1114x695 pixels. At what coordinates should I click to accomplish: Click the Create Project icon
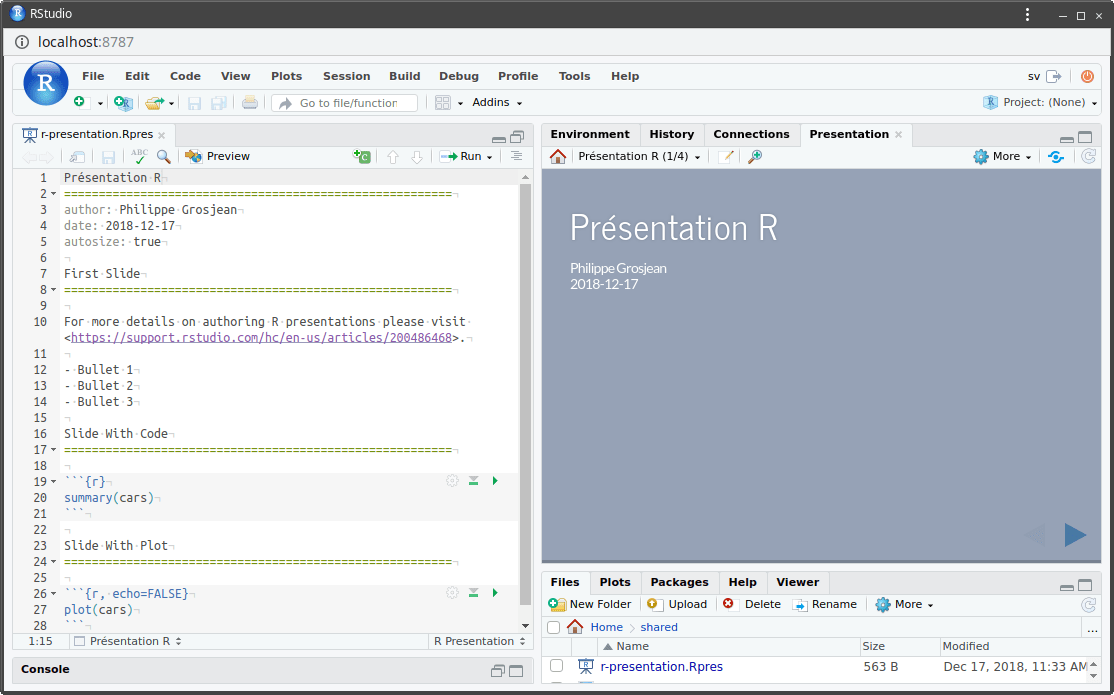tap(123, 103)
